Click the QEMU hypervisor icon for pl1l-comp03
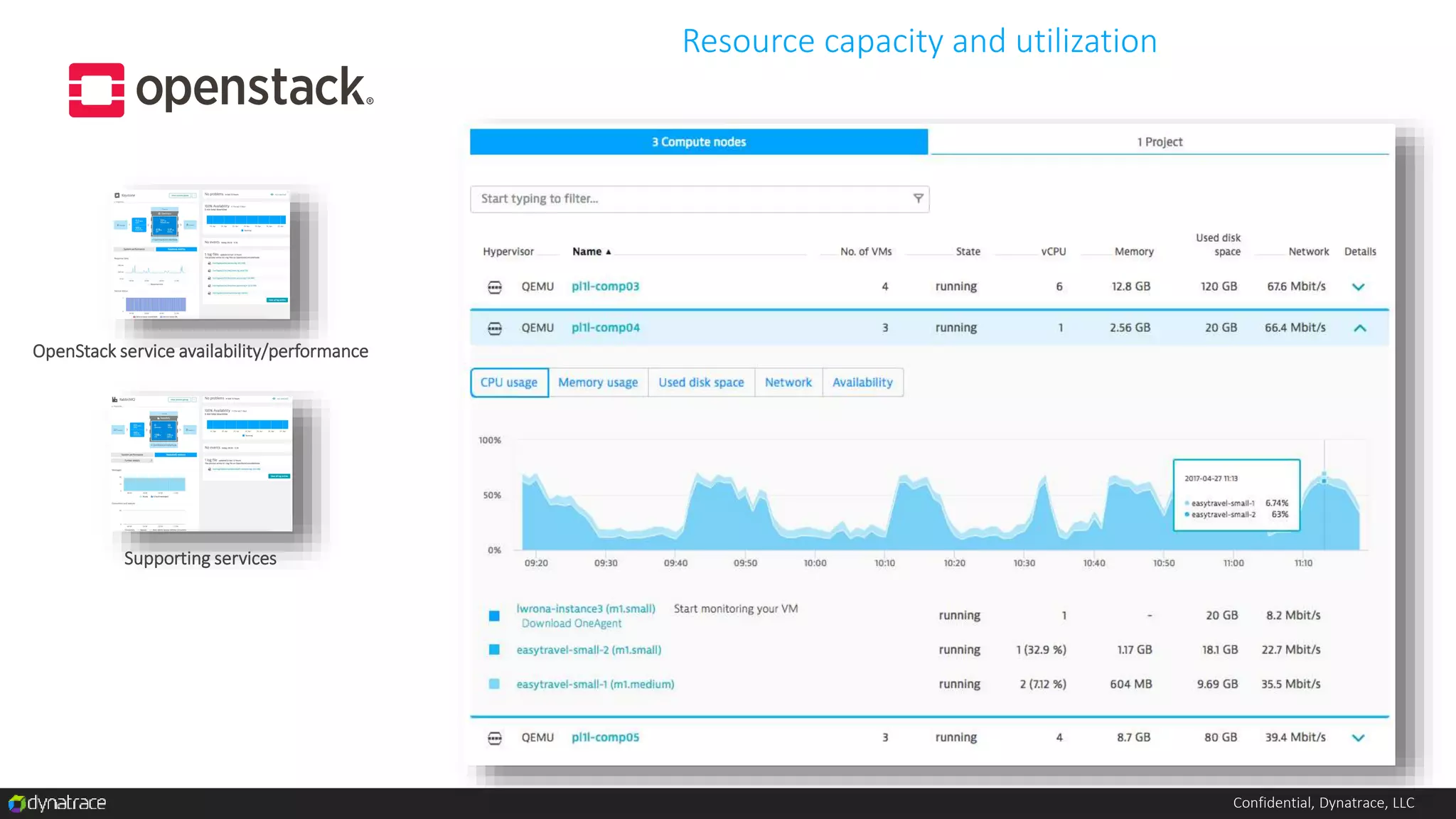The height and width of the screenshot is (819, 1456). click(x=495, y=287)
